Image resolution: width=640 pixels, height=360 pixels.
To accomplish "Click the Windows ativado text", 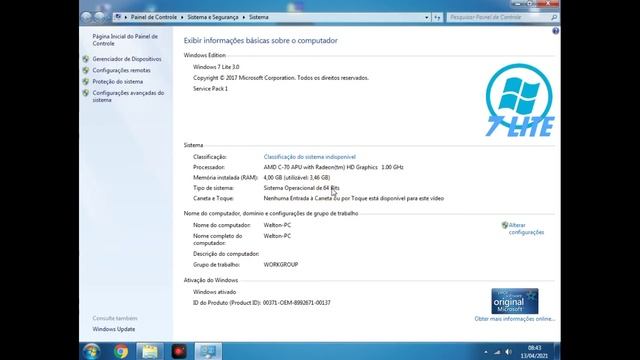I will (x=214, y=292).
